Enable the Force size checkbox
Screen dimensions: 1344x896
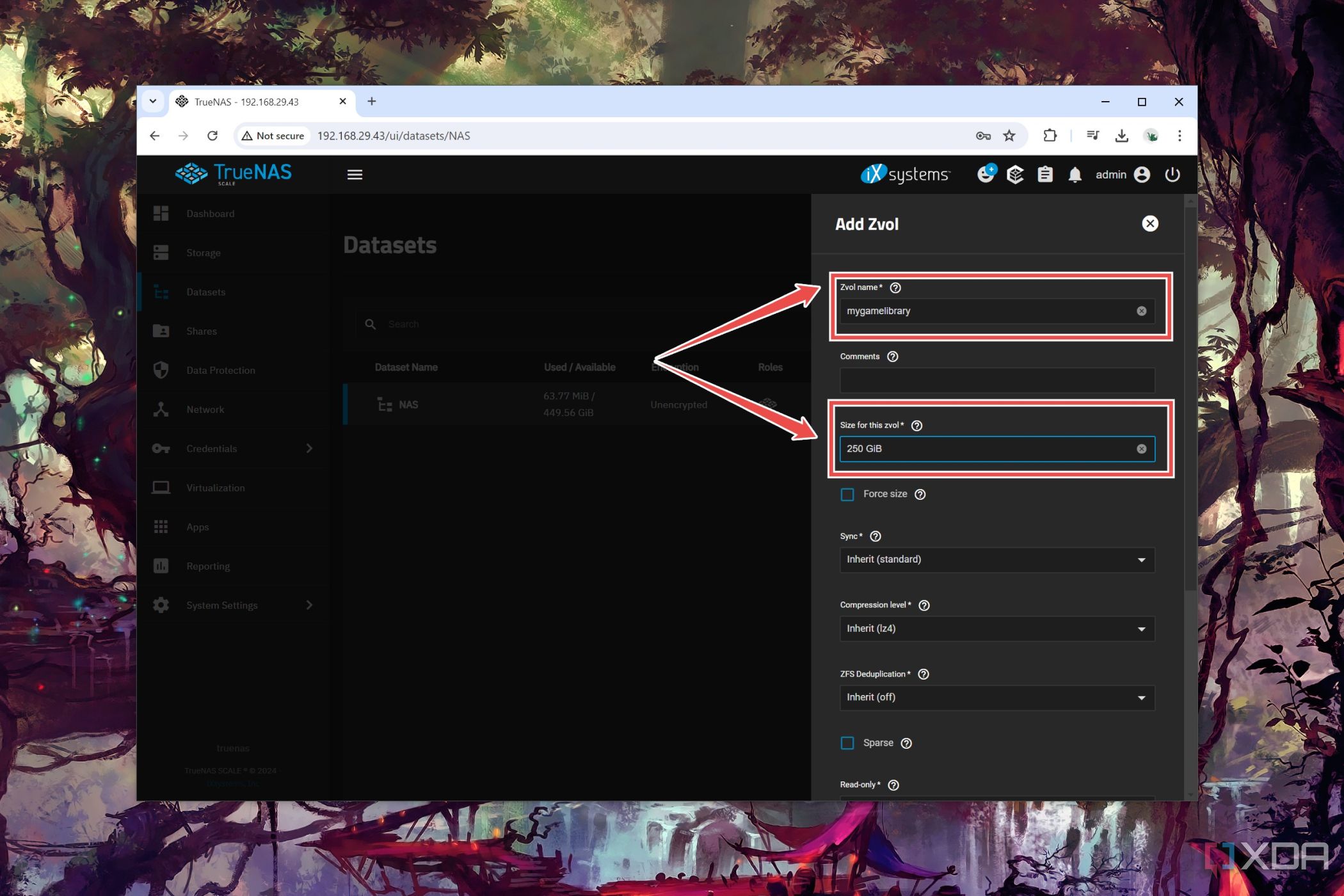[x=847, y=494]
